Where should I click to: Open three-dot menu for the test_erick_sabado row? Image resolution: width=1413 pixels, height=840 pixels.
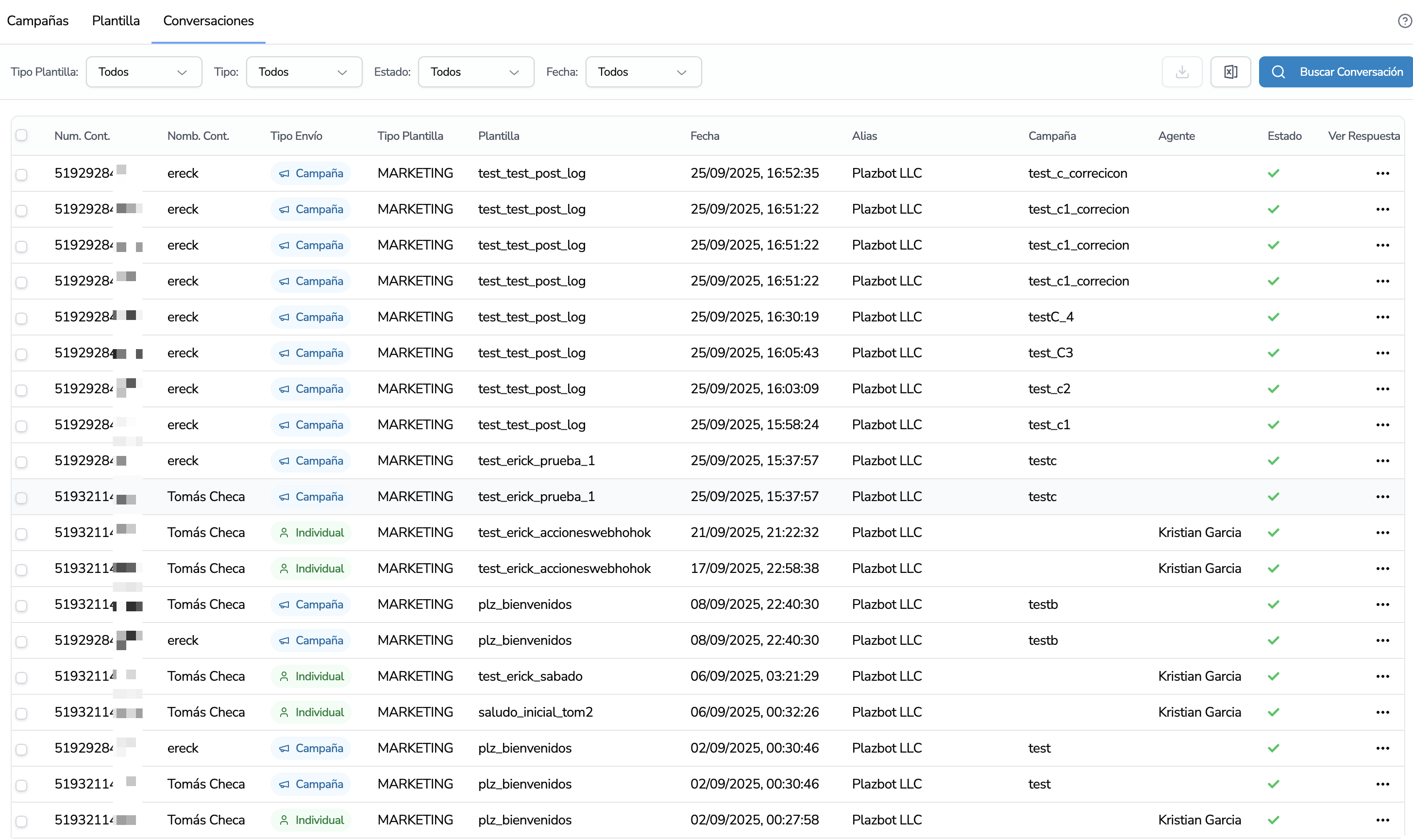pos(1382,676)
